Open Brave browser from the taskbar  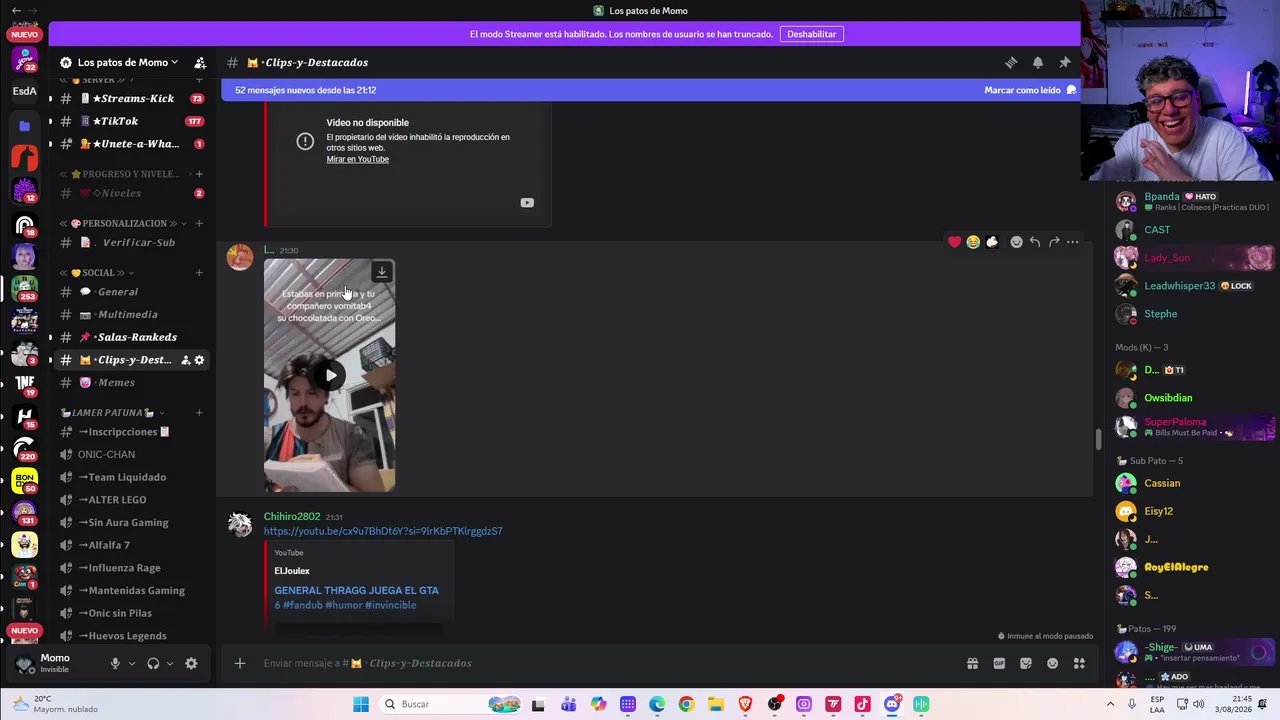745,704
